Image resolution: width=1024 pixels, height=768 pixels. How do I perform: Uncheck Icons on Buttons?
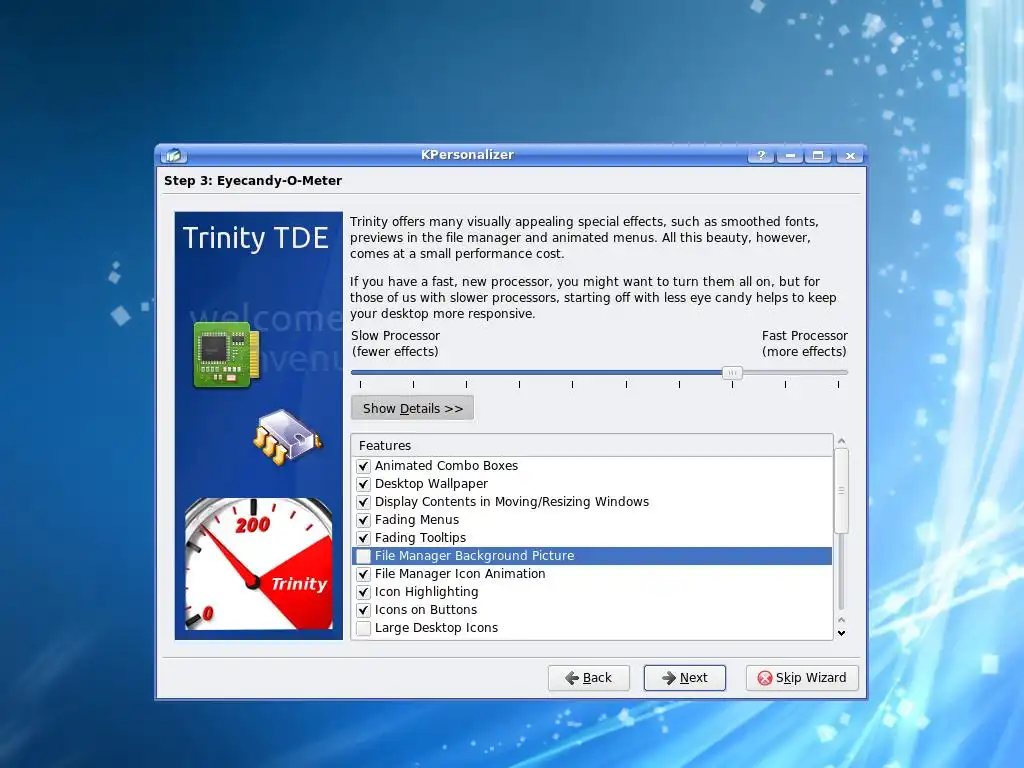364,610
